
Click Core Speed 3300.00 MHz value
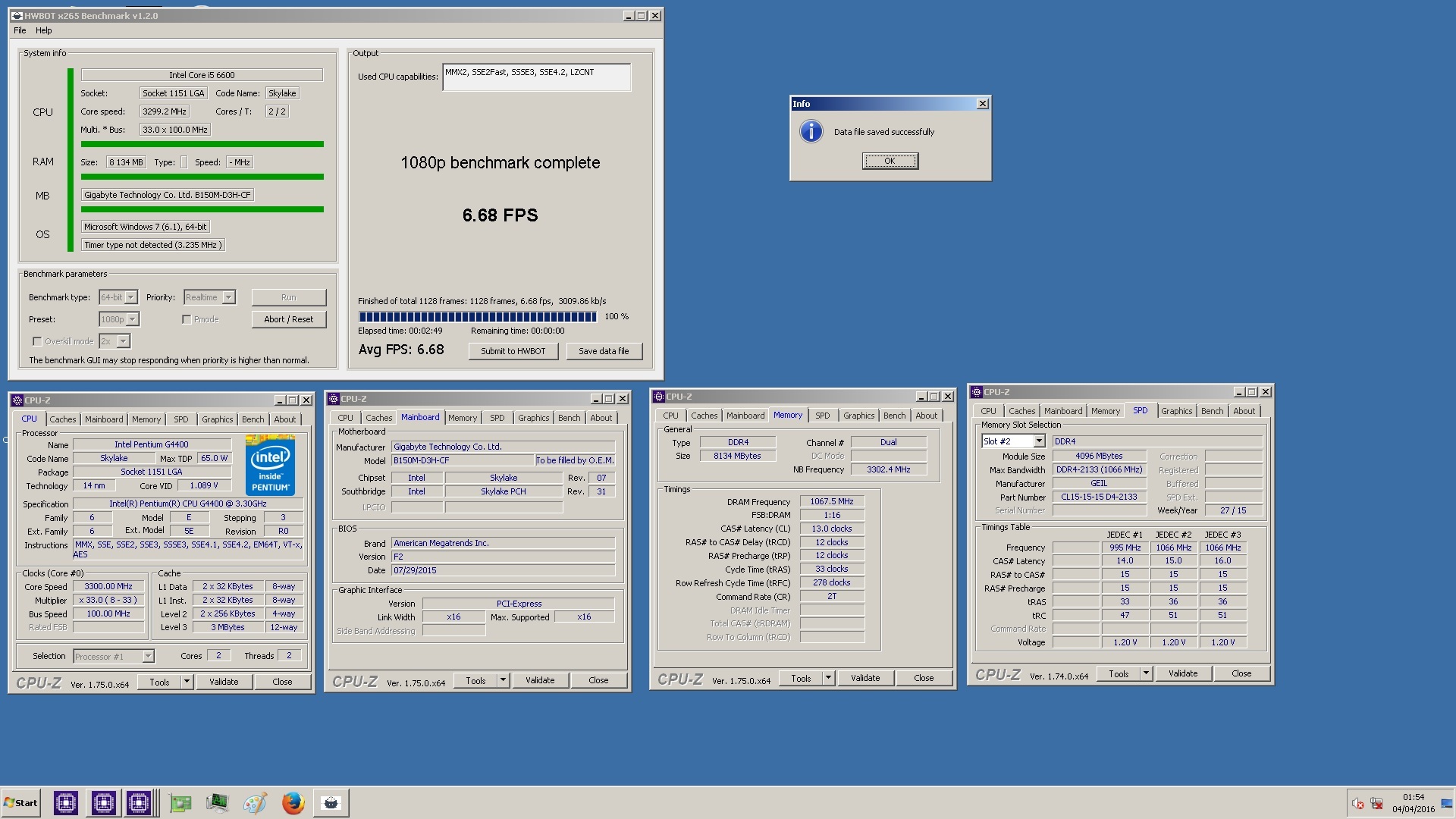pos(108,587)
